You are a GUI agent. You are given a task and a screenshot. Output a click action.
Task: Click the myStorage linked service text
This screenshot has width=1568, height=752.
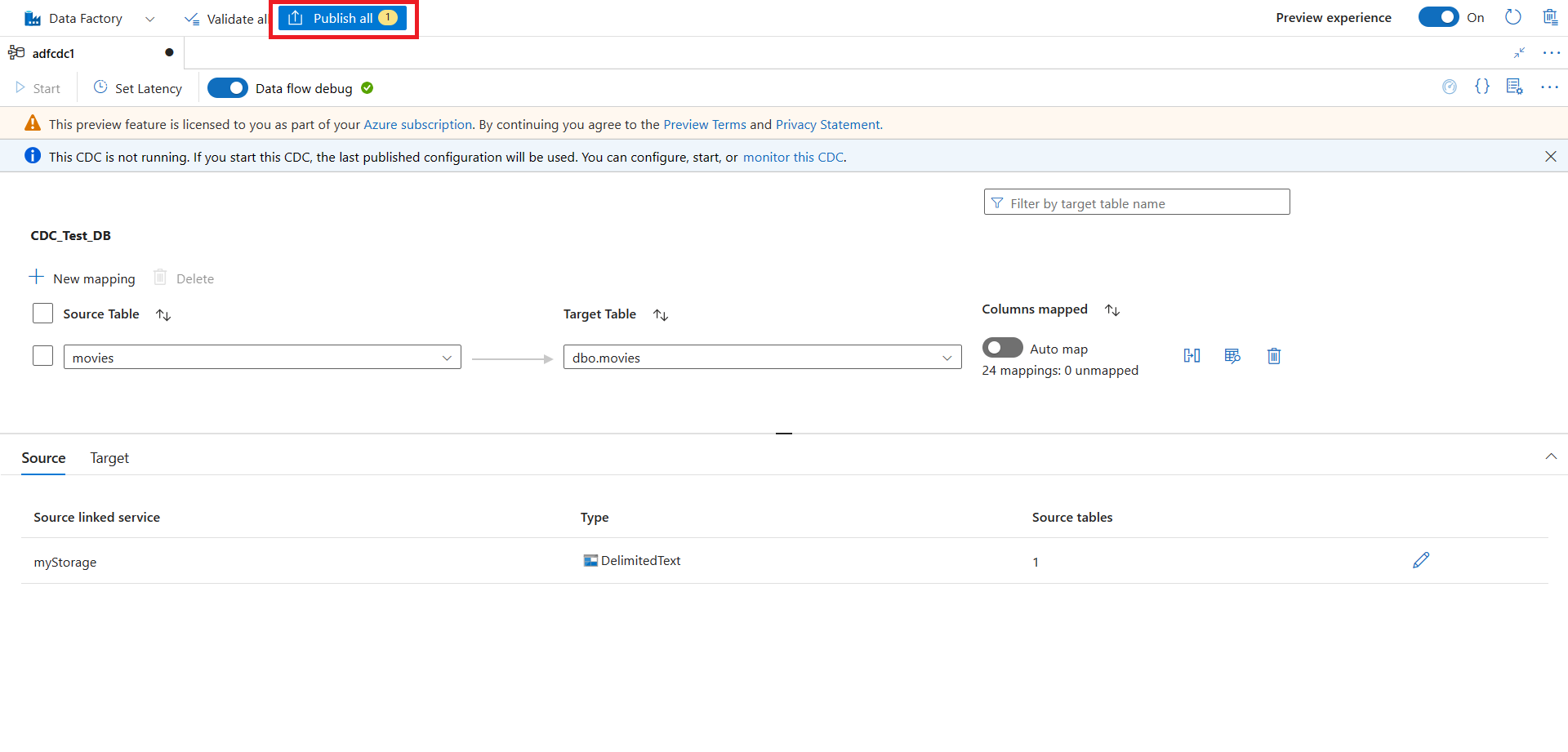pos(65,562)
